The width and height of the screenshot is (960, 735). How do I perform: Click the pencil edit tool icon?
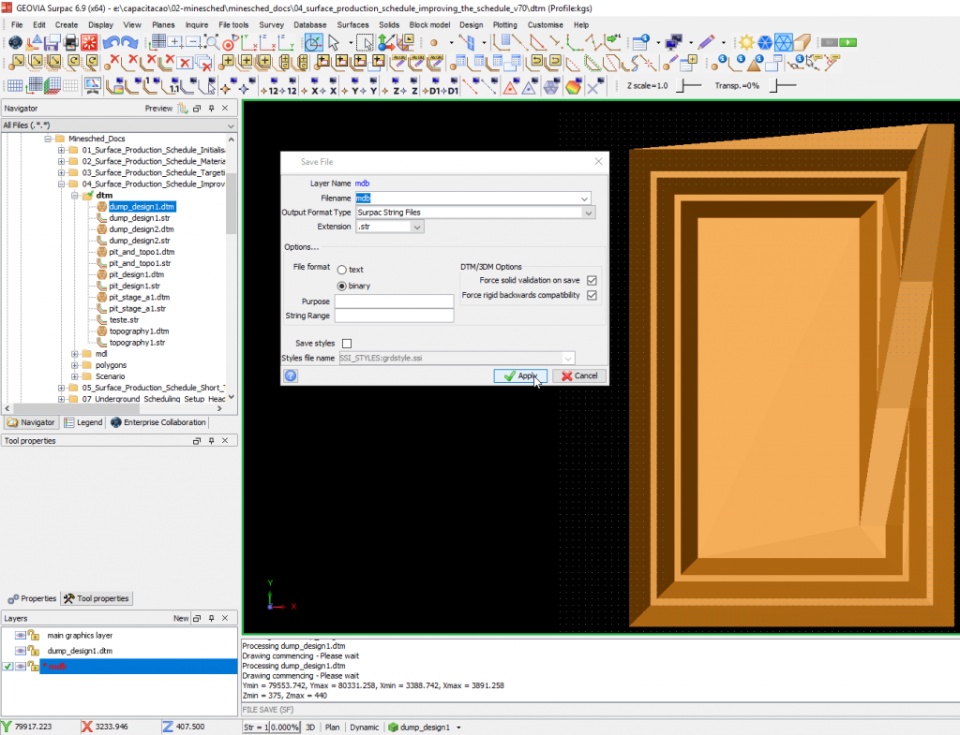[706, 43]
